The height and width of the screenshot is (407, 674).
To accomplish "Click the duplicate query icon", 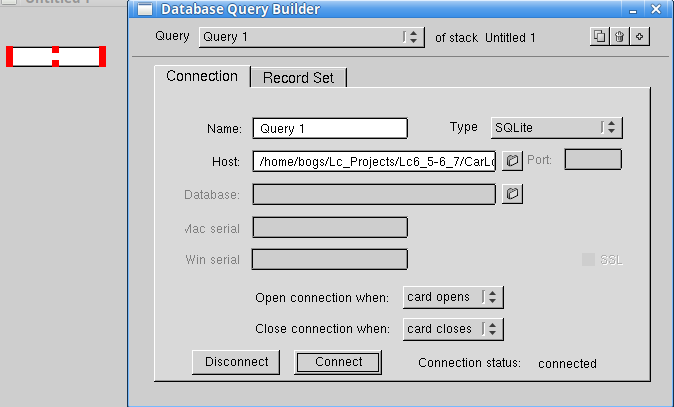I will (x=600, y=37).
